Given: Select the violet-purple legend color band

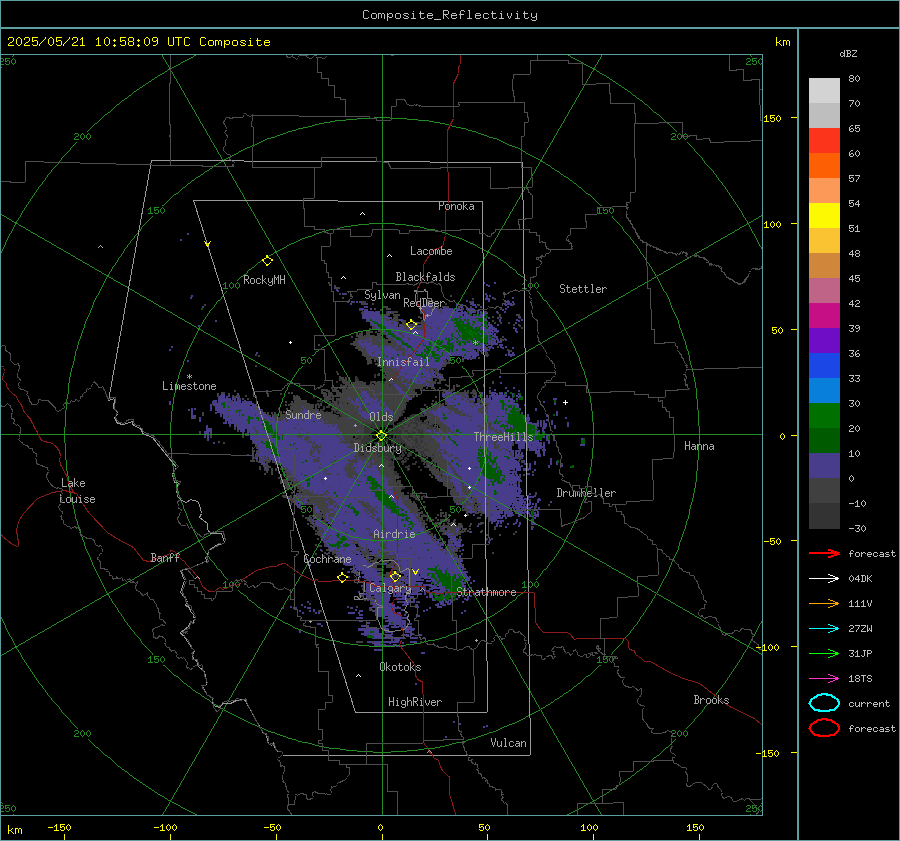Looking at the screenshot, I should point(824,341).
